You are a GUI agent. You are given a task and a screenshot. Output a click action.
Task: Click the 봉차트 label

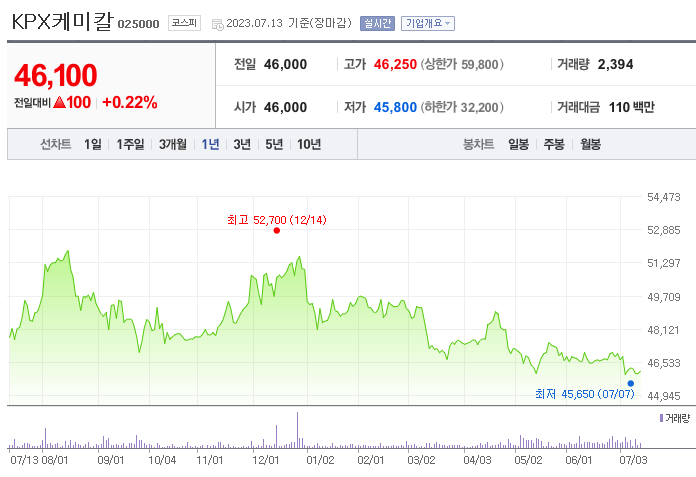(x=478, y=144)
